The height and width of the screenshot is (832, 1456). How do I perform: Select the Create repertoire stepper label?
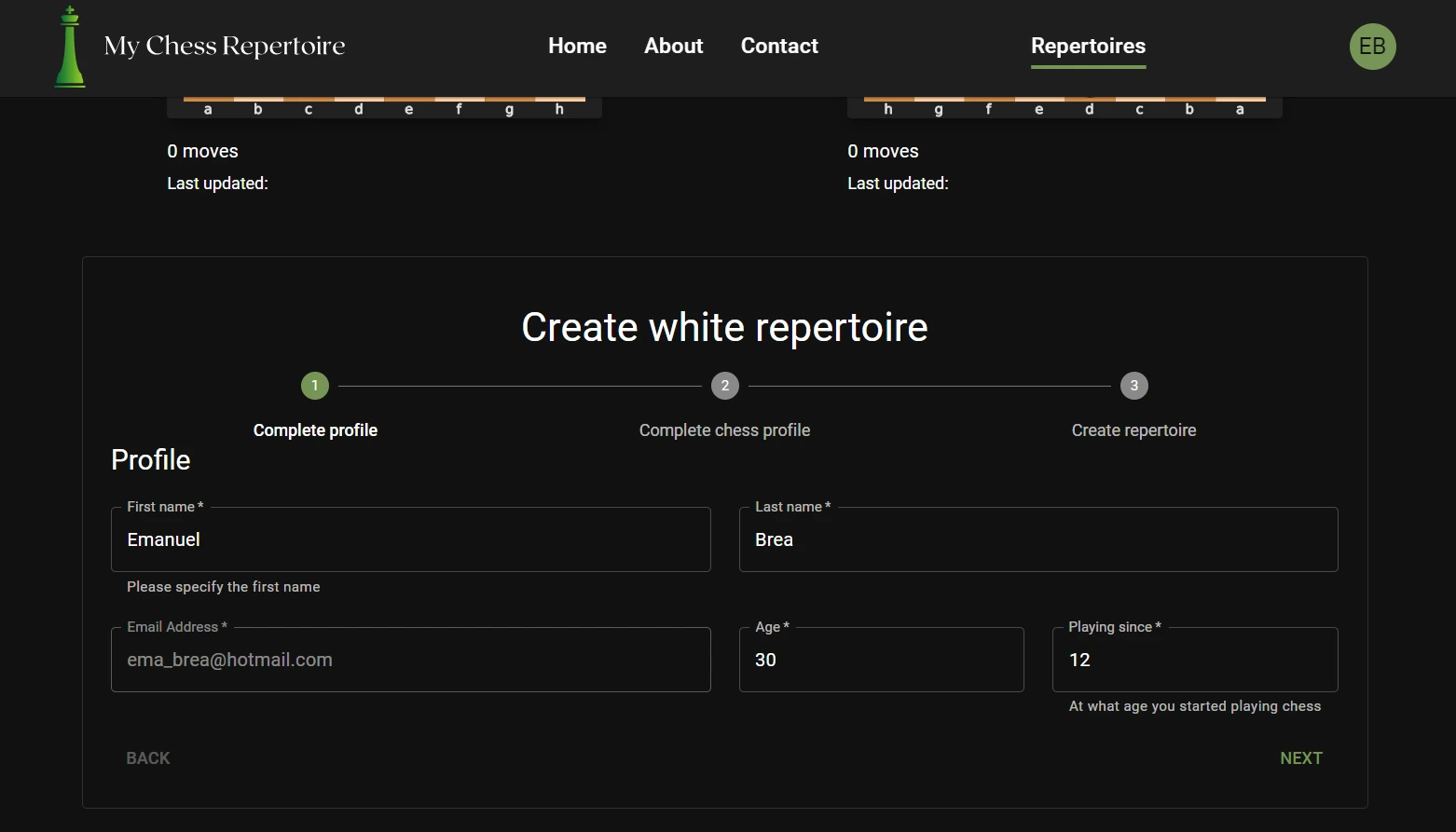pyautogui.click(x=1133, y=430)
